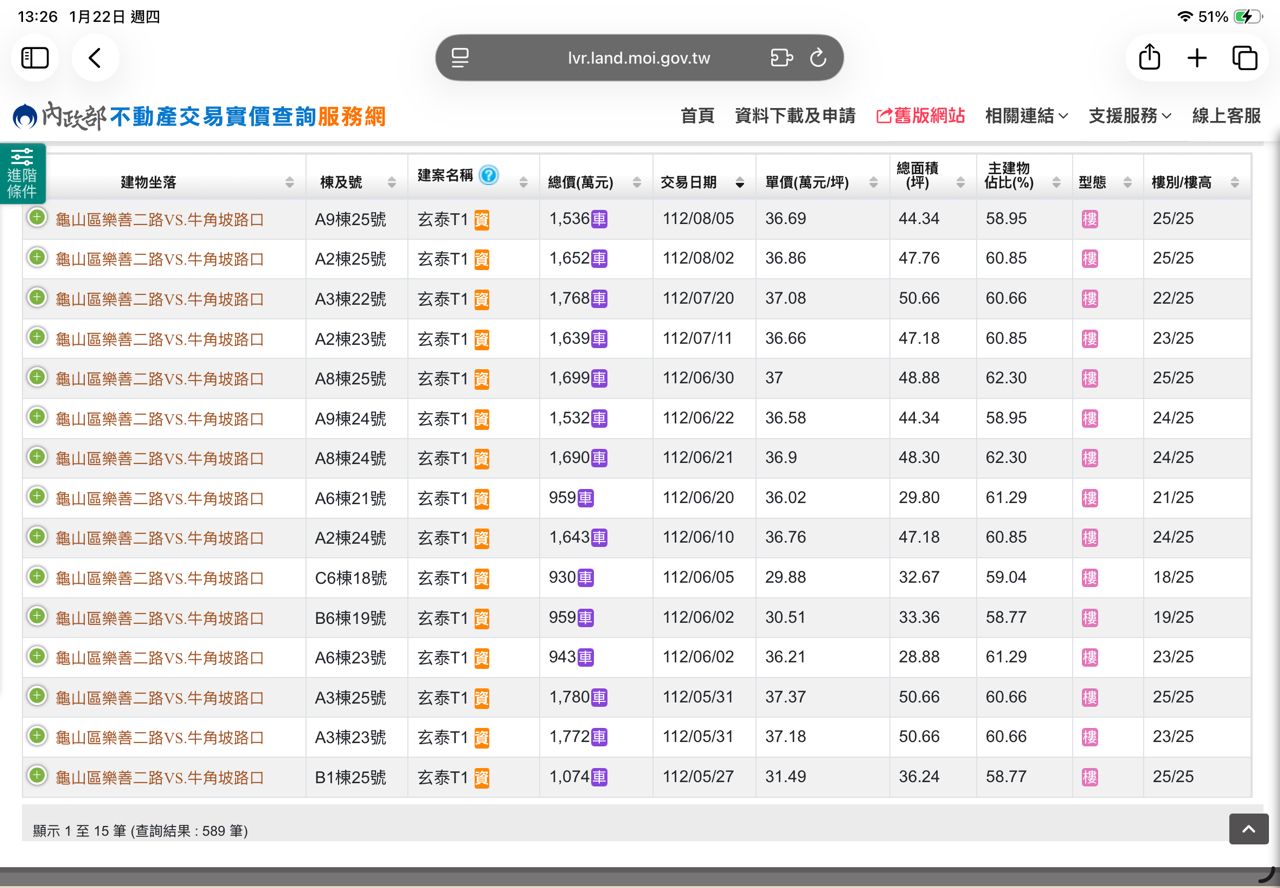
Task: Open a new tab with plus icon
Action: coord(1197,58)
